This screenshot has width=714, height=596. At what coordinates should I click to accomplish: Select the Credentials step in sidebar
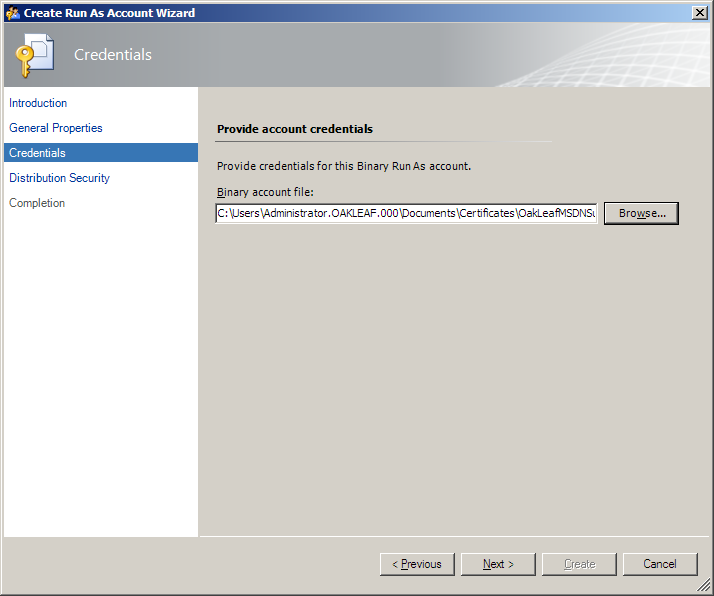tap(101, 153)
